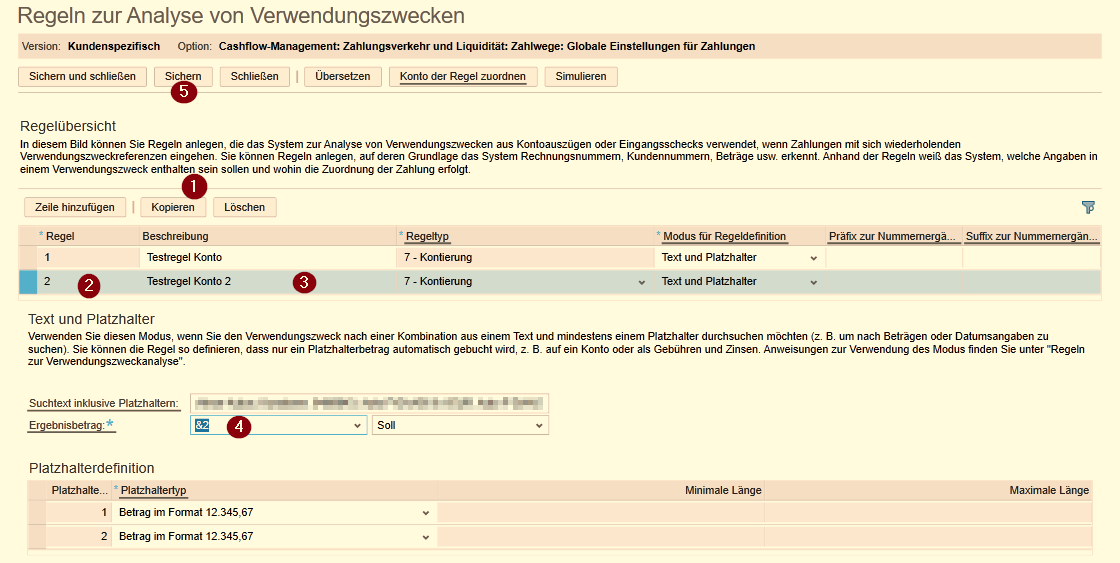Click the Platzhalte... column header

pos(79,490)
